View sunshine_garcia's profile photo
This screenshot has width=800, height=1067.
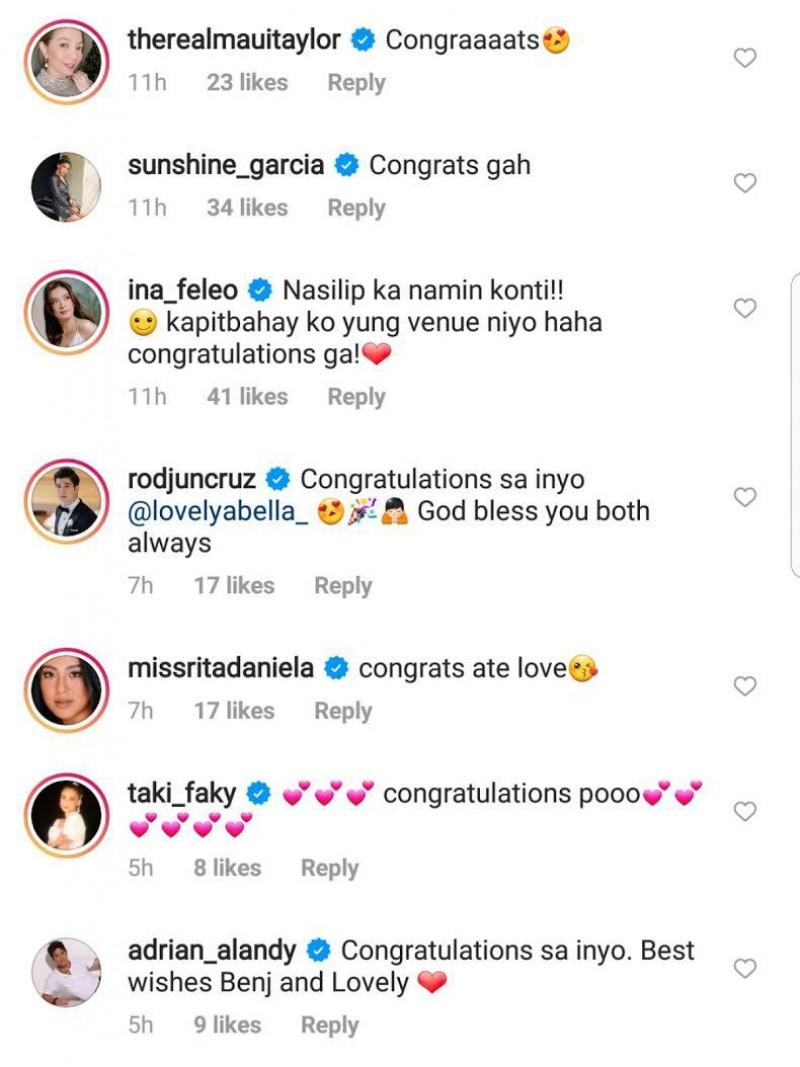[x=66, y=186]
